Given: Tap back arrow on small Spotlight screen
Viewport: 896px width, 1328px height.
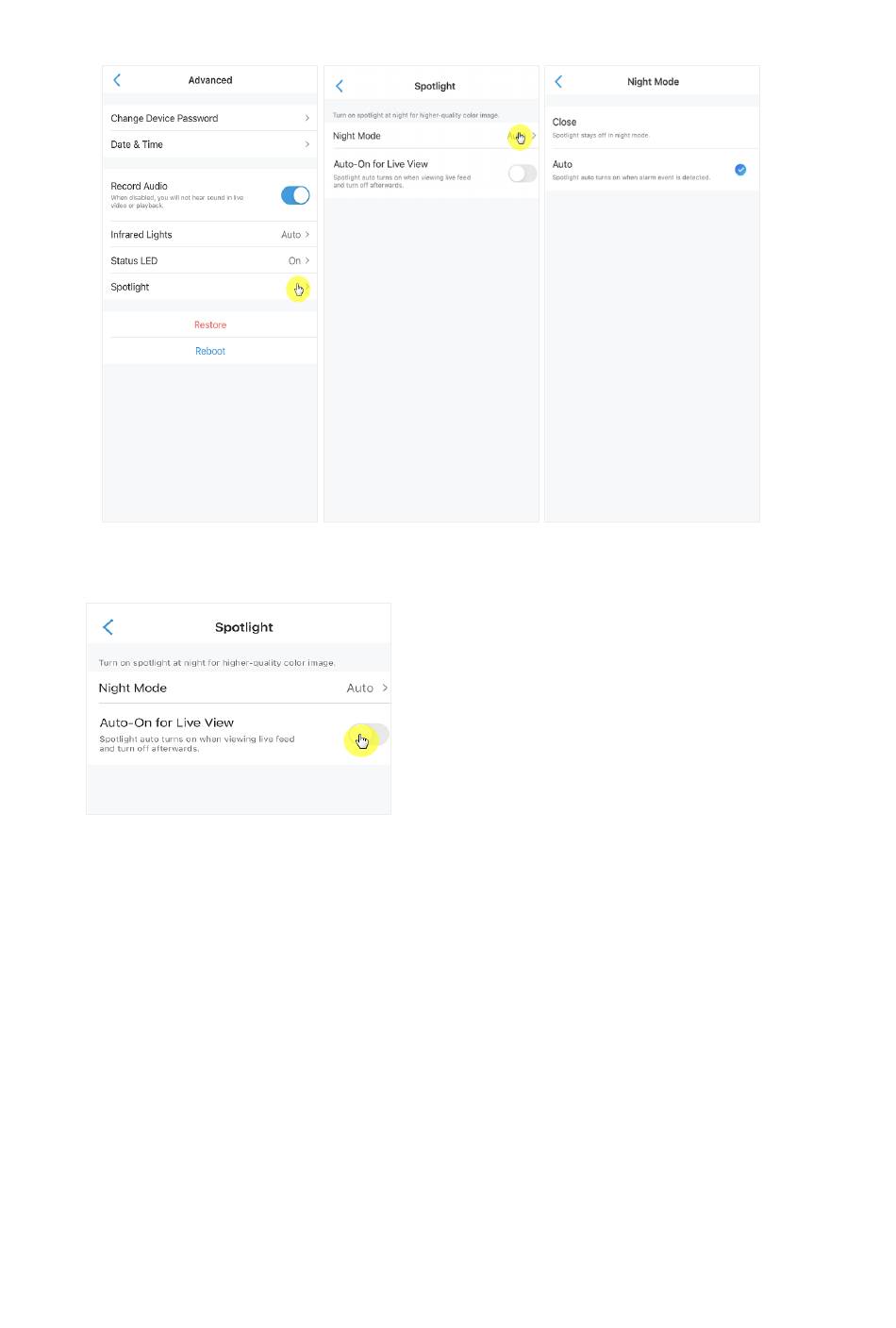Looking at the screenshot, I should point(340,86).
